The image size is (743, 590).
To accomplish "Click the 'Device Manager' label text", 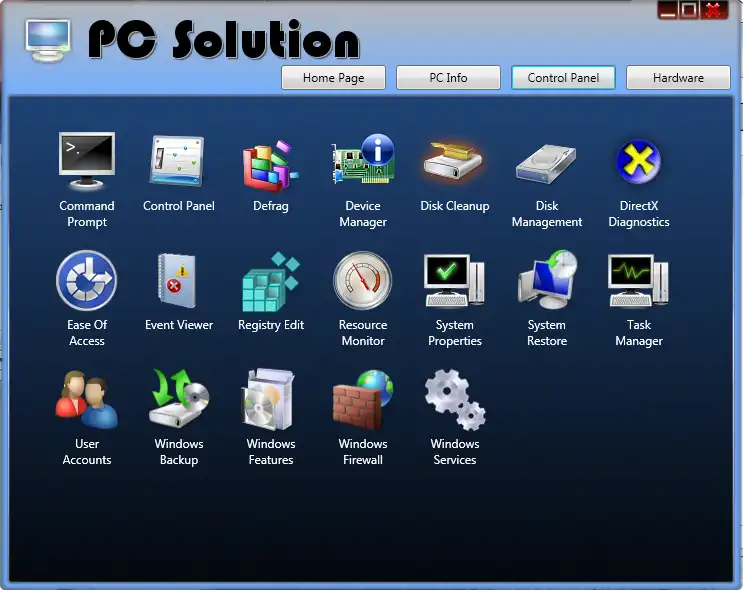I will click(x=363, y=214).
